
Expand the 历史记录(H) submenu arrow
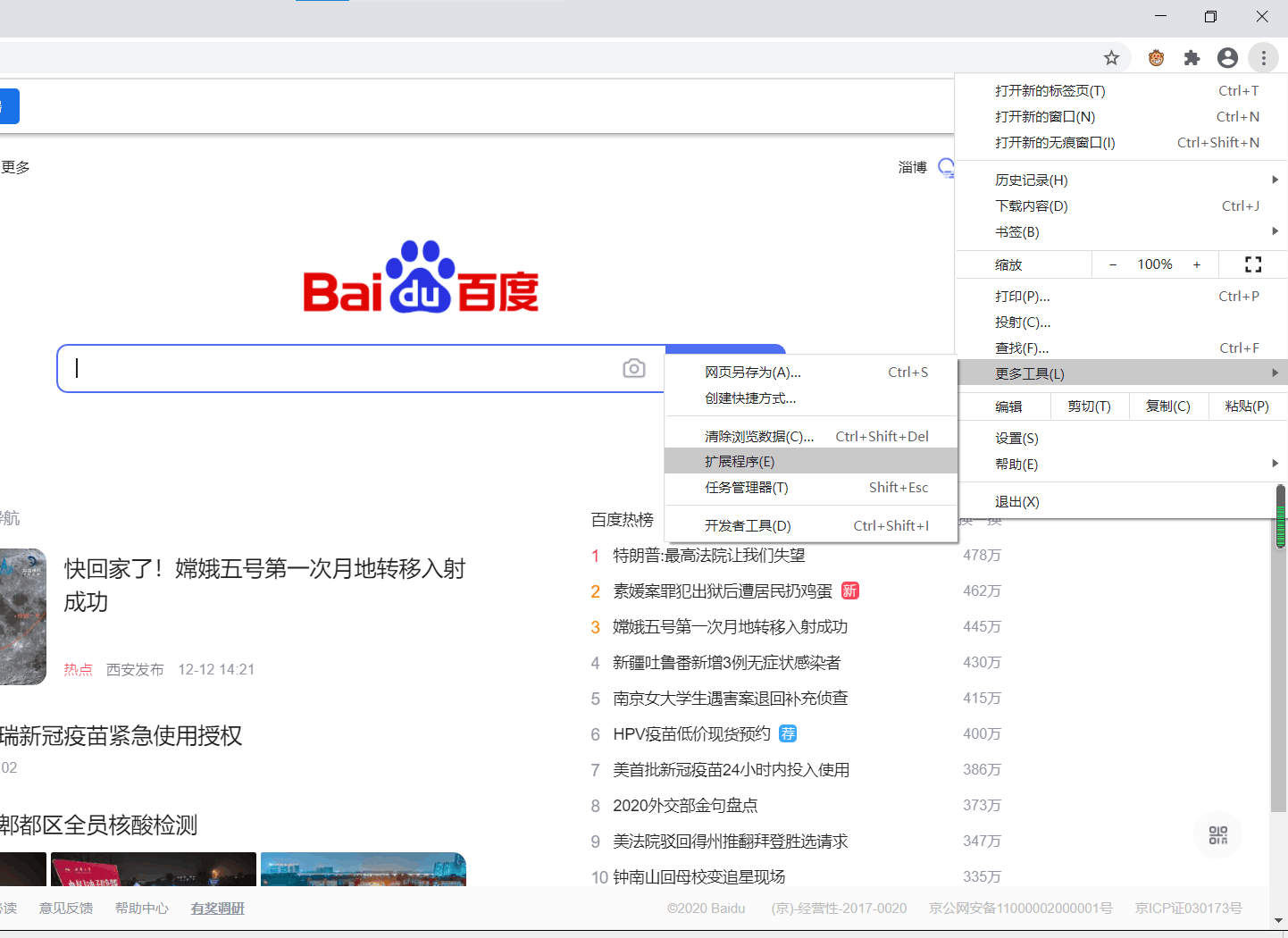point(1275,180)
